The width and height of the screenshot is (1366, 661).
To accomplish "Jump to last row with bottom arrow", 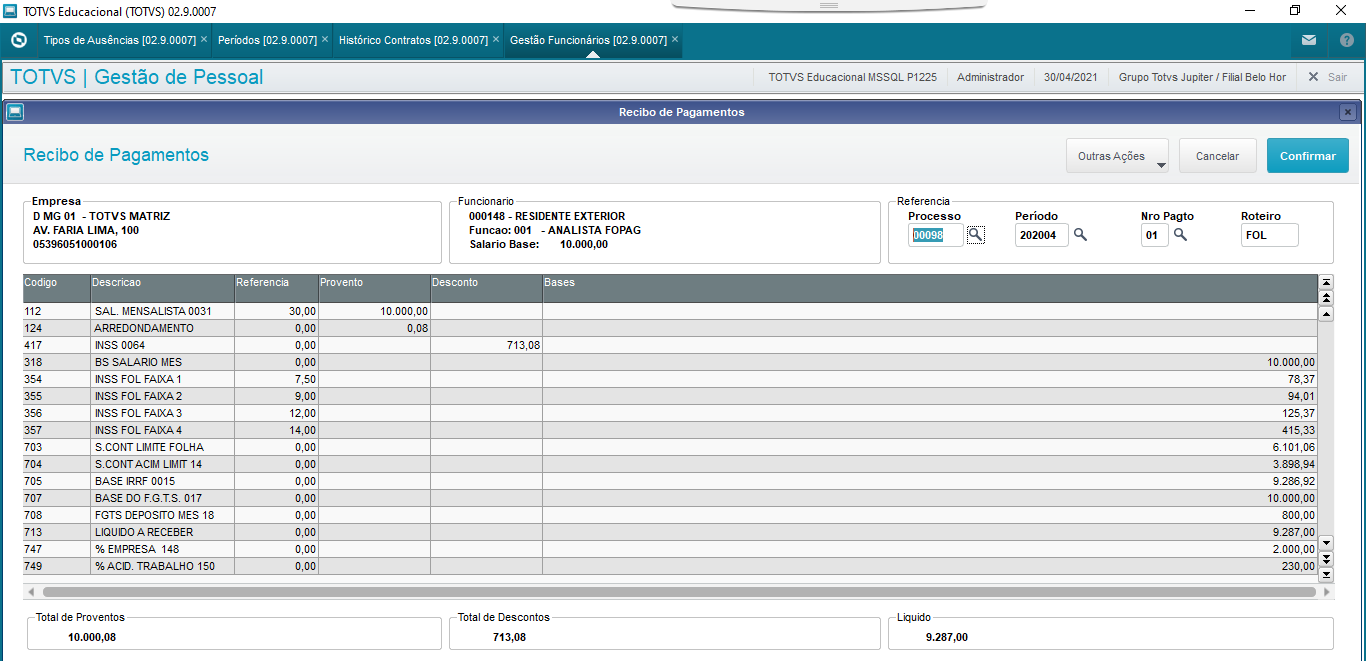I will 1327,574.
